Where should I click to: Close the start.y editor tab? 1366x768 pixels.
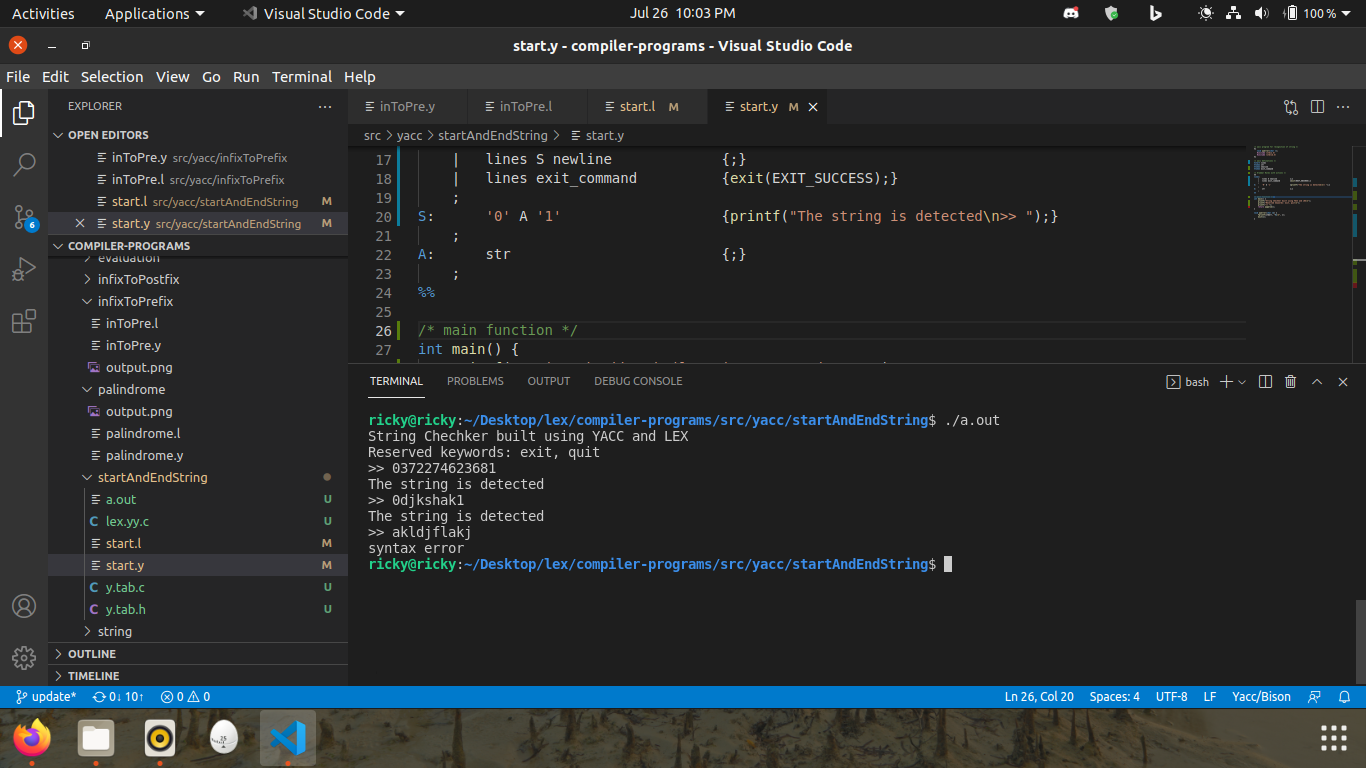pyautogui.click(x=813, y=107)
